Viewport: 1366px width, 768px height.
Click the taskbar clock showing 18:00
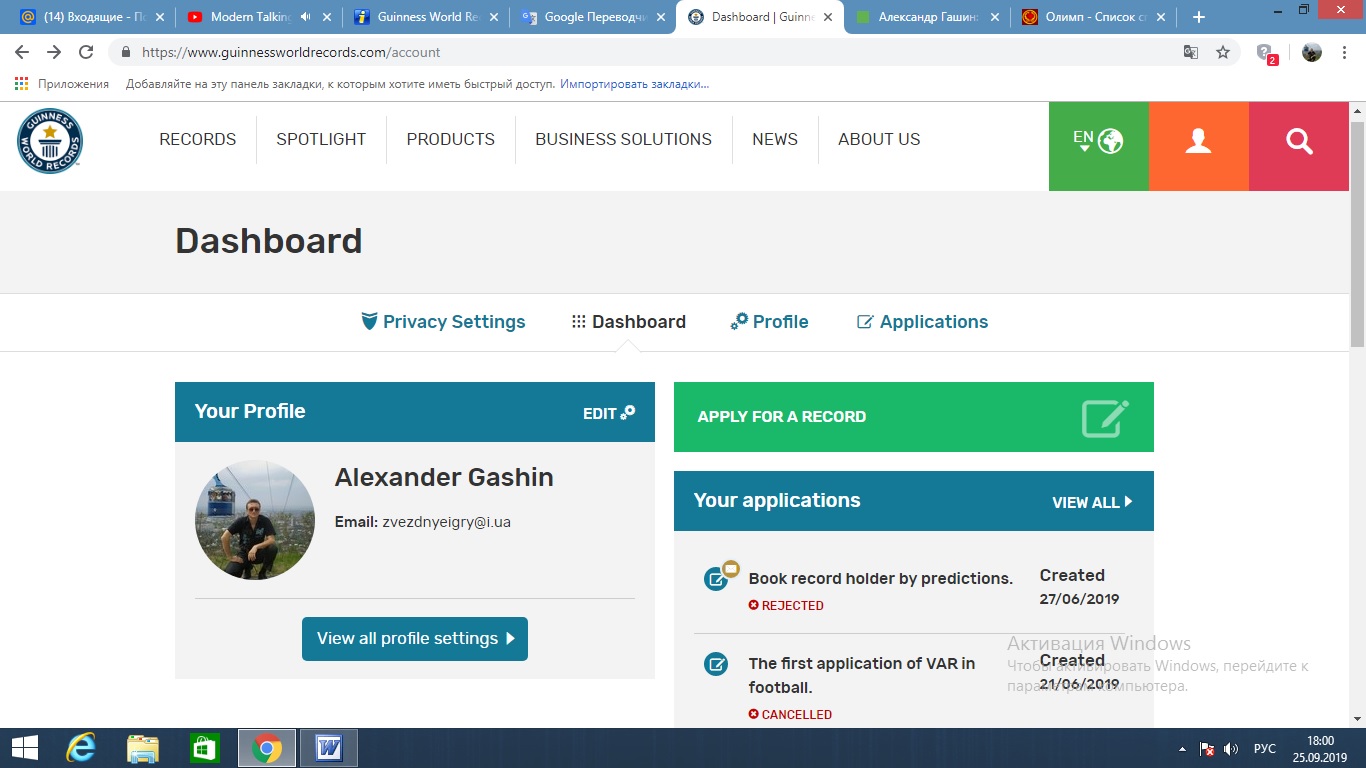[1321, 748]
